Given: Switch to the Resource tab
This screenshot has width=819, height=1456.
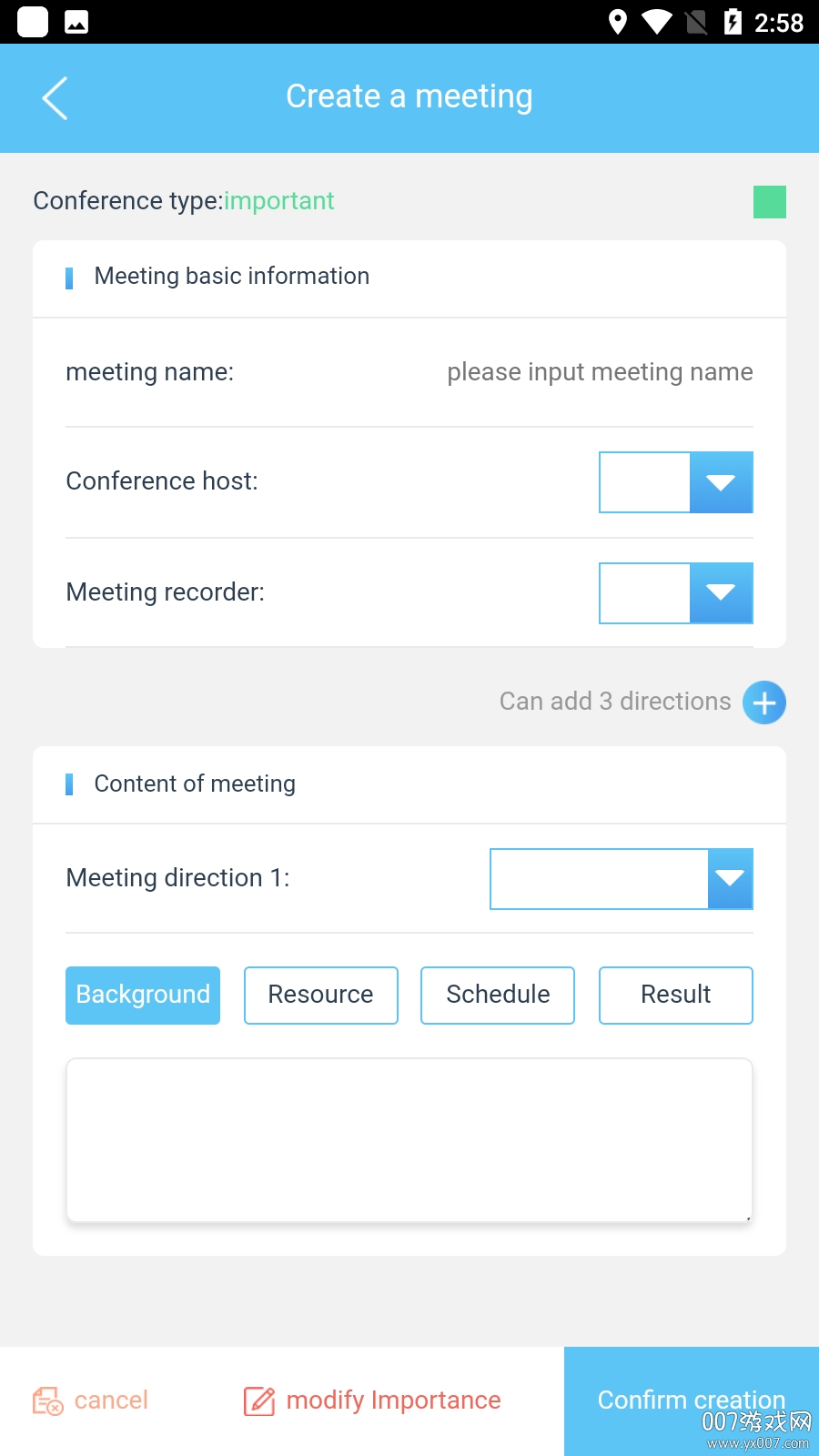Looking at the screenshot, I should tap(321, 996).
